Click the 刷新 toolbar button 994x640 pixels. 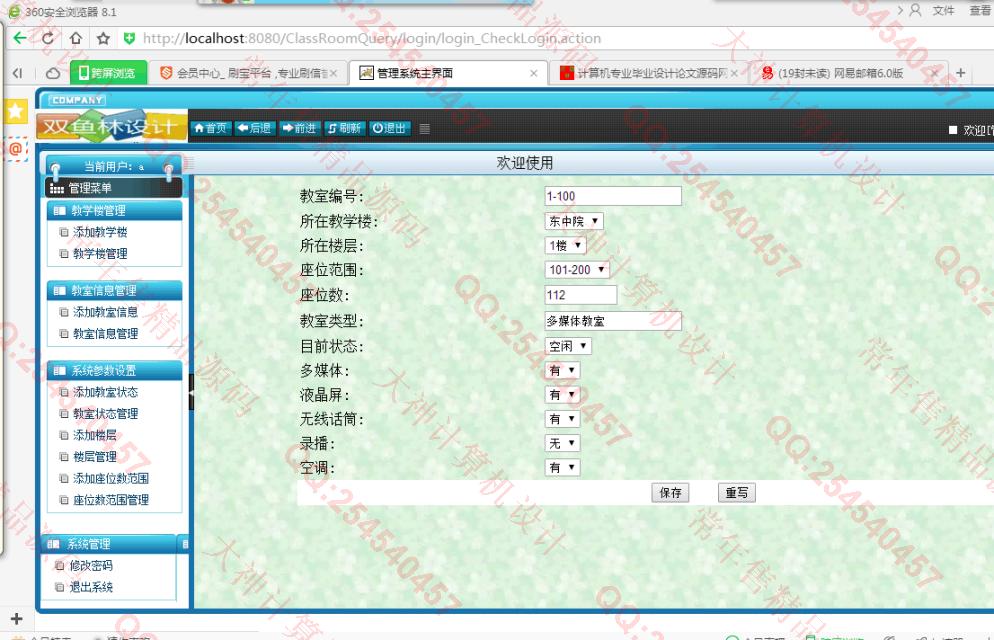pyautogui.click(x=344, y=128)
